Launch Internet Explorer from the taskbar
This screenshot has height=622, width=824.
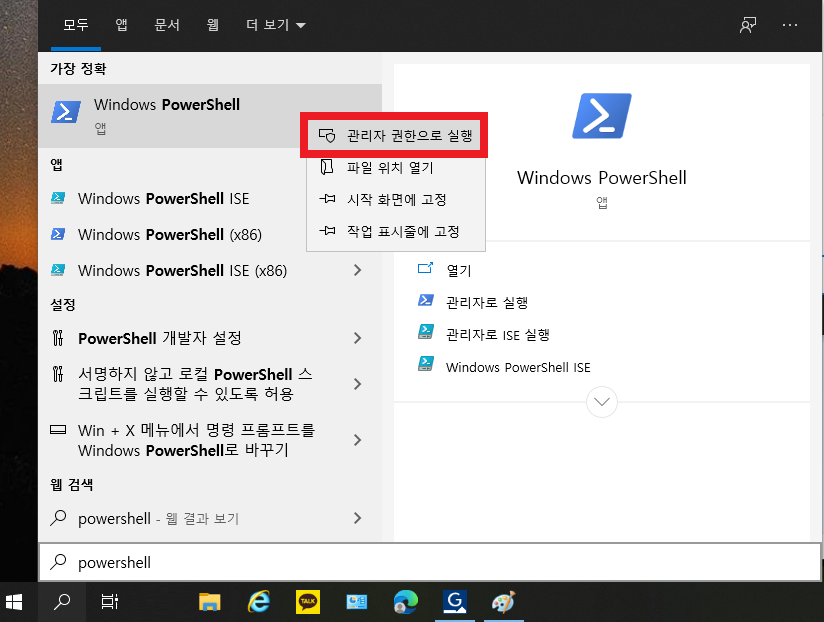pos(259,602)
